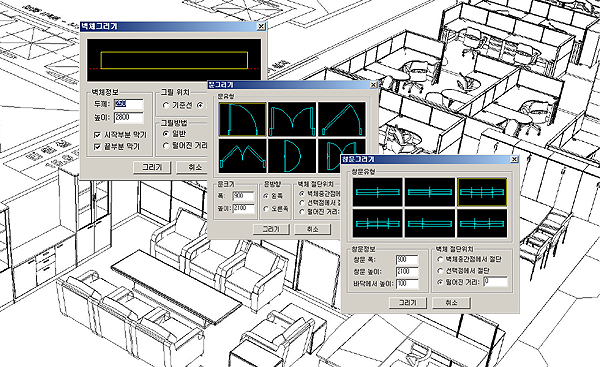Pick the bi-fold double door type thumbnail
600x367 pixels.
point(243,155)
